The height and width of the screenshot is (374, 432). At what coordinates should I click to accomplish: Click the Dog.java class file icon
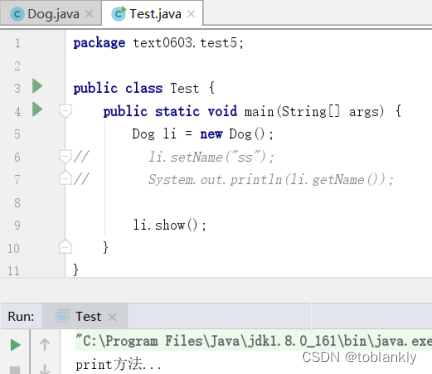click(17, 14)
